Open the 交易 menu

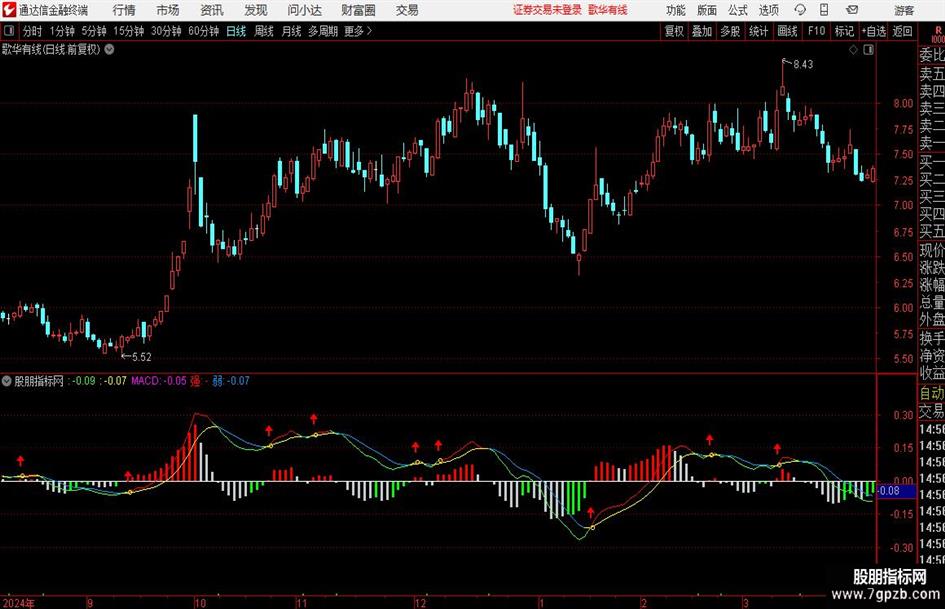(407, 10)
